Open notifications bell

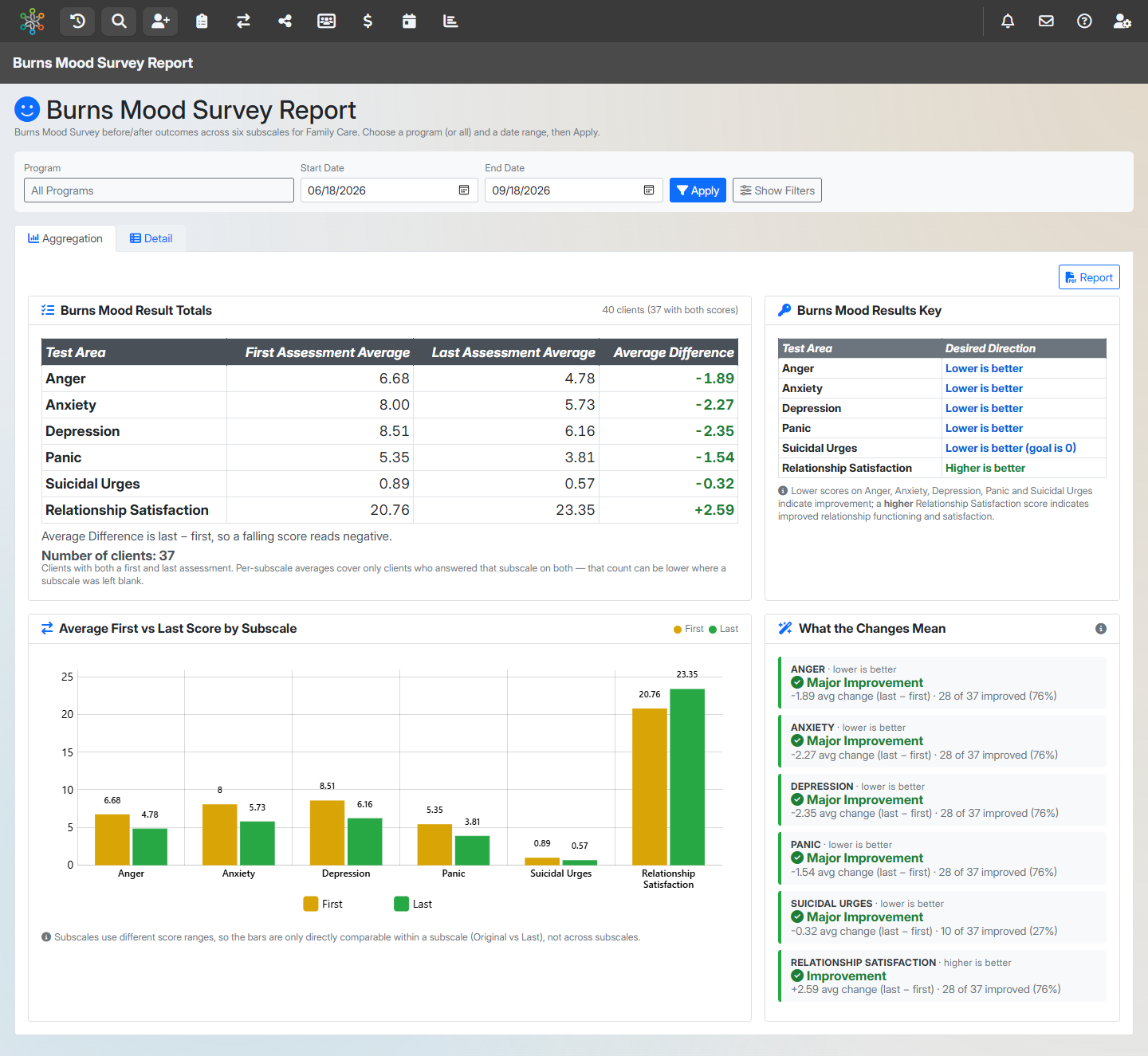(x=1008, y=21)
